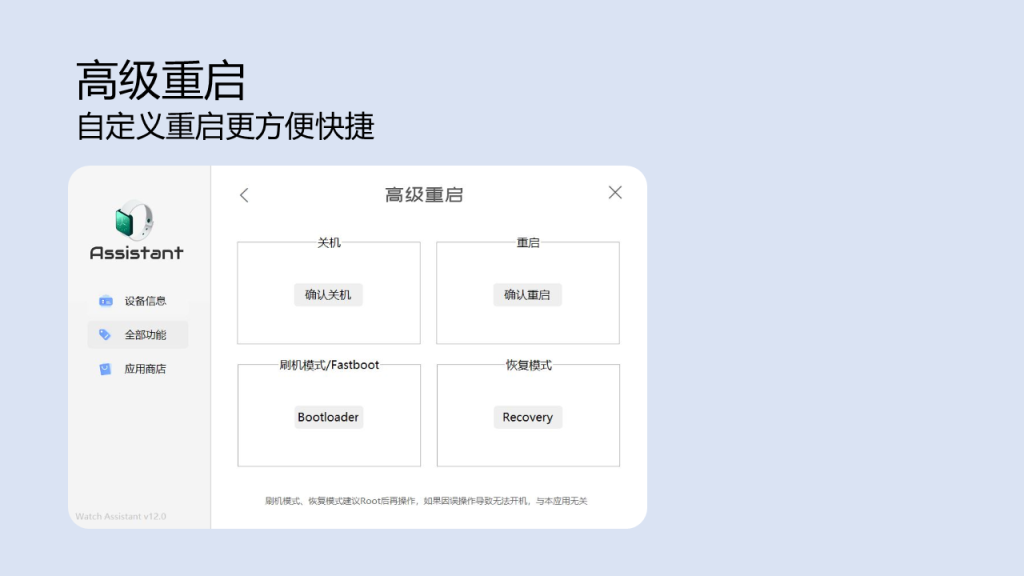This screenshot has width=1024, height=576.
Task: Click the watch logo above Assistant
Action: (x=136, y=219)
